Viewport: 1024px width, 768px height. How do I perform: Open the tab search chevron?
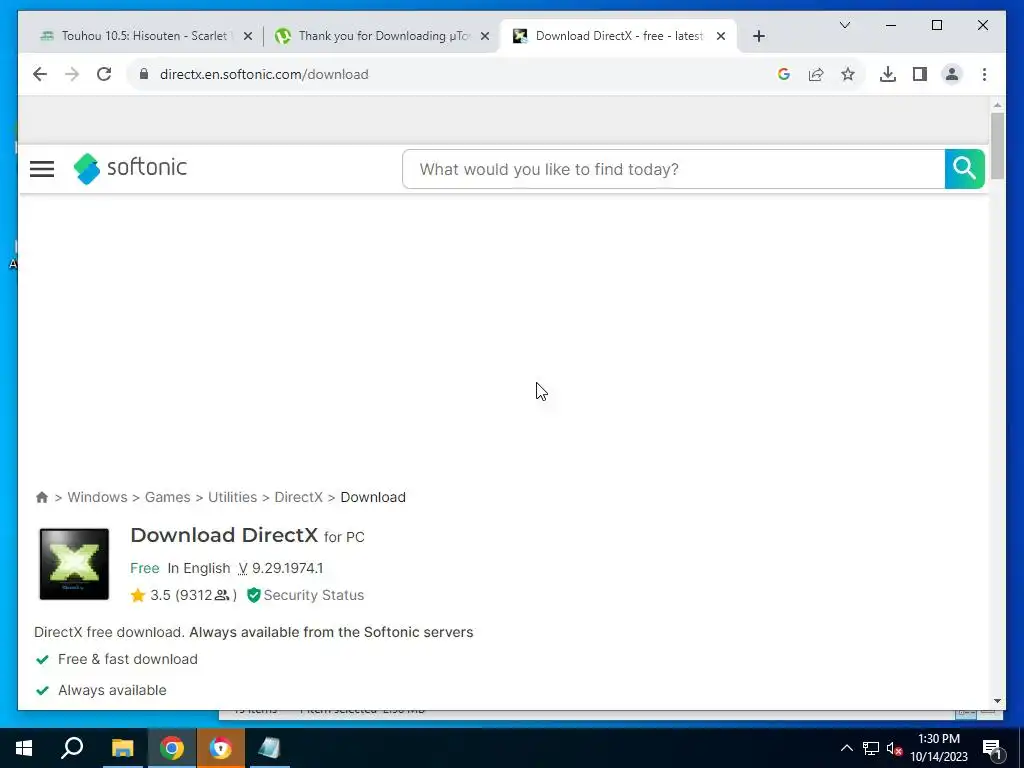click(x=844, y=25)
